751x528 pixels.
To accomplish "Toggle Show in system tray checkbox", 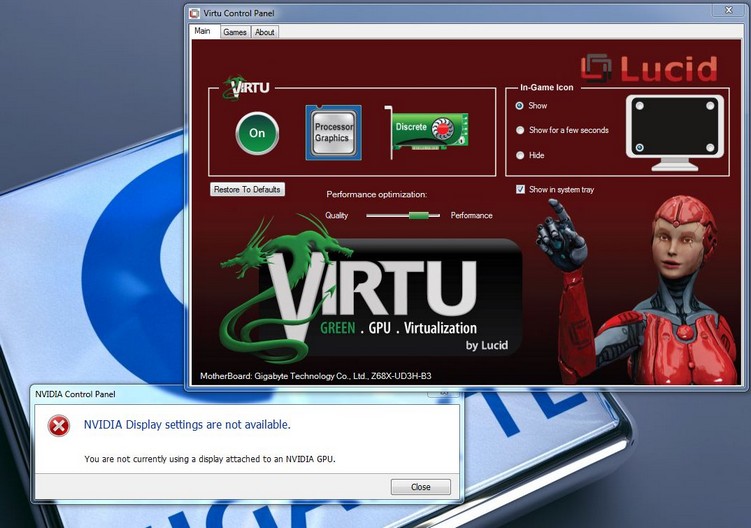I will click(521, 189).
